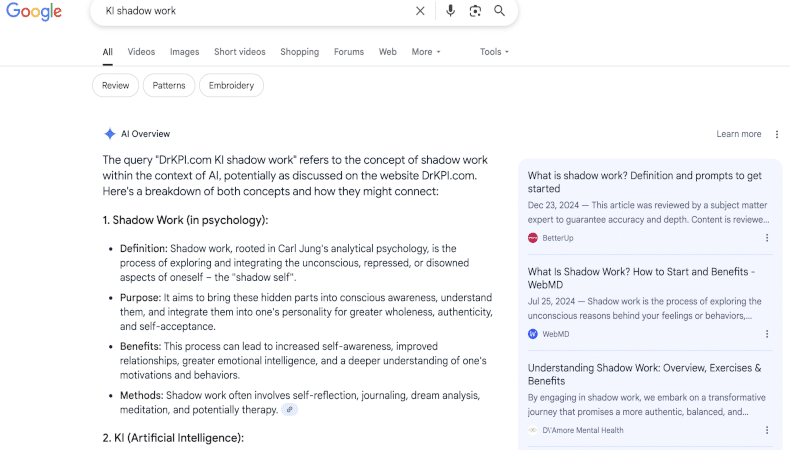790x450 pixels.
Task: Click the 'BetterUp' source name
Action: tap(558, 238)
